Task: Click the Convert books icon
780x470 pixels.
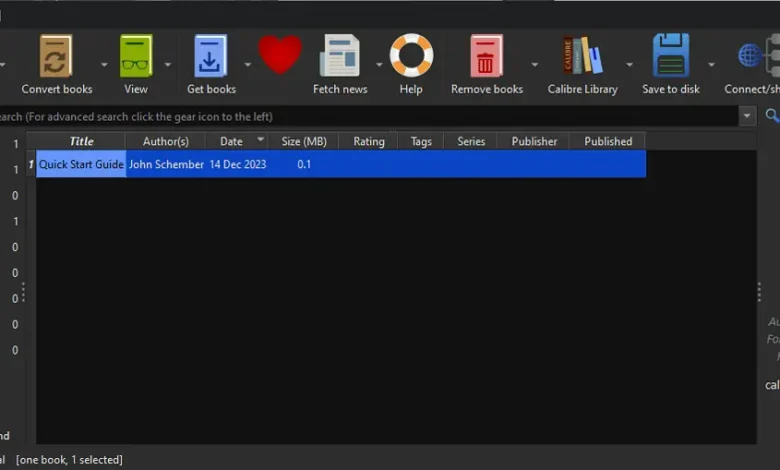Action: coord(56,56)
